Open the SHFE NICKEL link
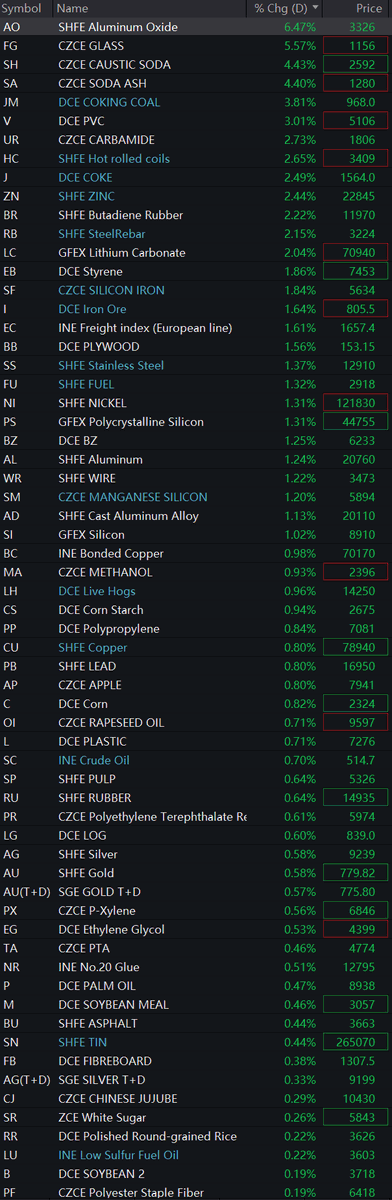 coord(91,402)
